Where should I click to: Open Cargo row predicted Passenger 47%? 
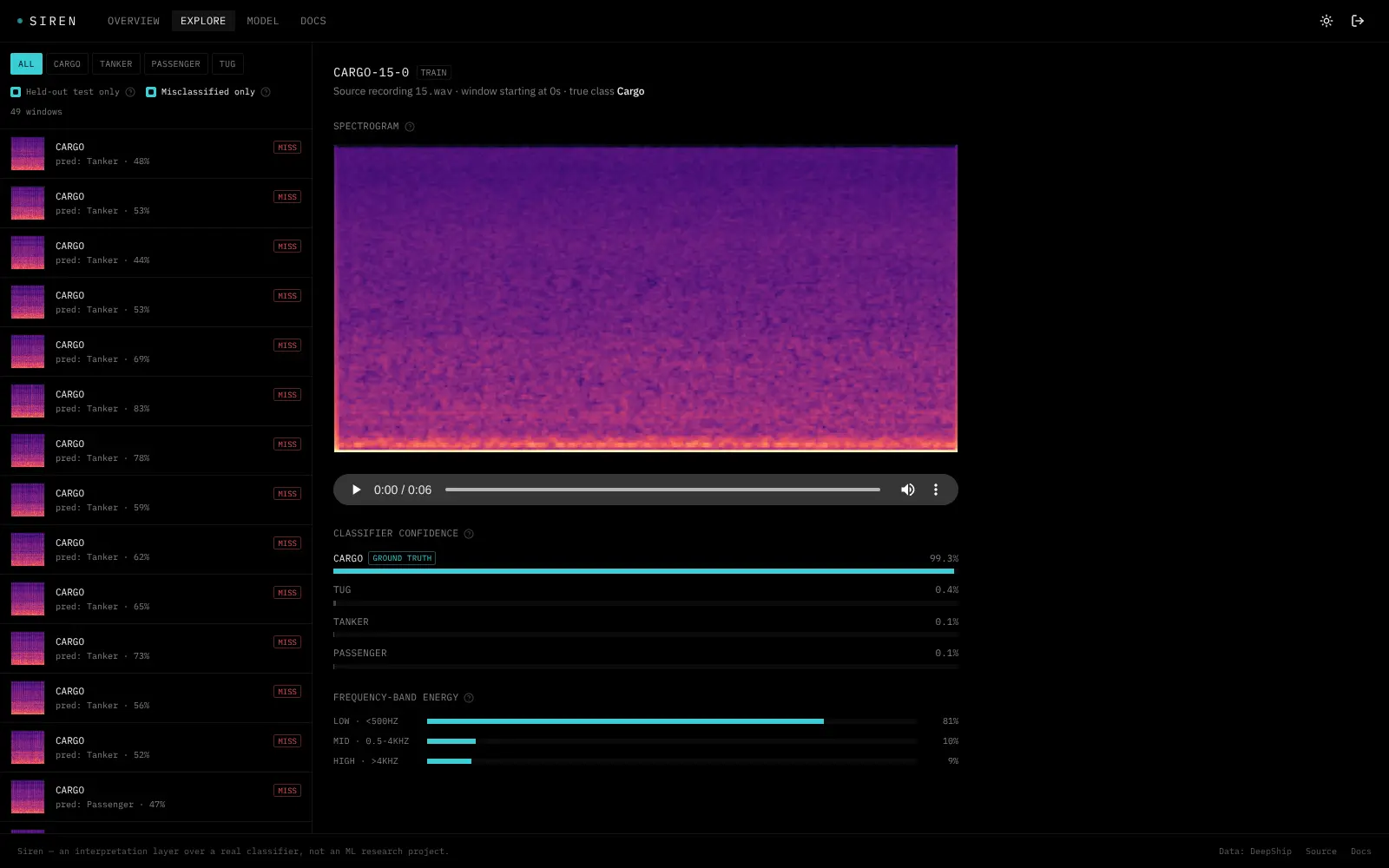coord(156,797)
